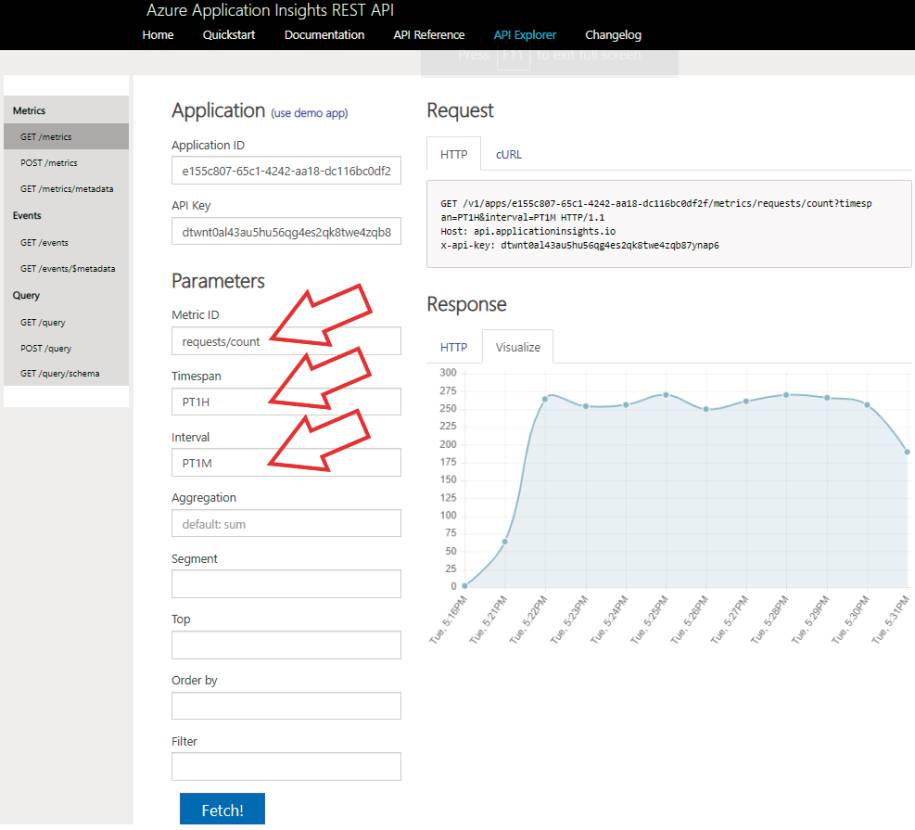Viewport: 915px width, 830px height.
Task: Select API Explorer in top navigation
Action: point(525,35)
